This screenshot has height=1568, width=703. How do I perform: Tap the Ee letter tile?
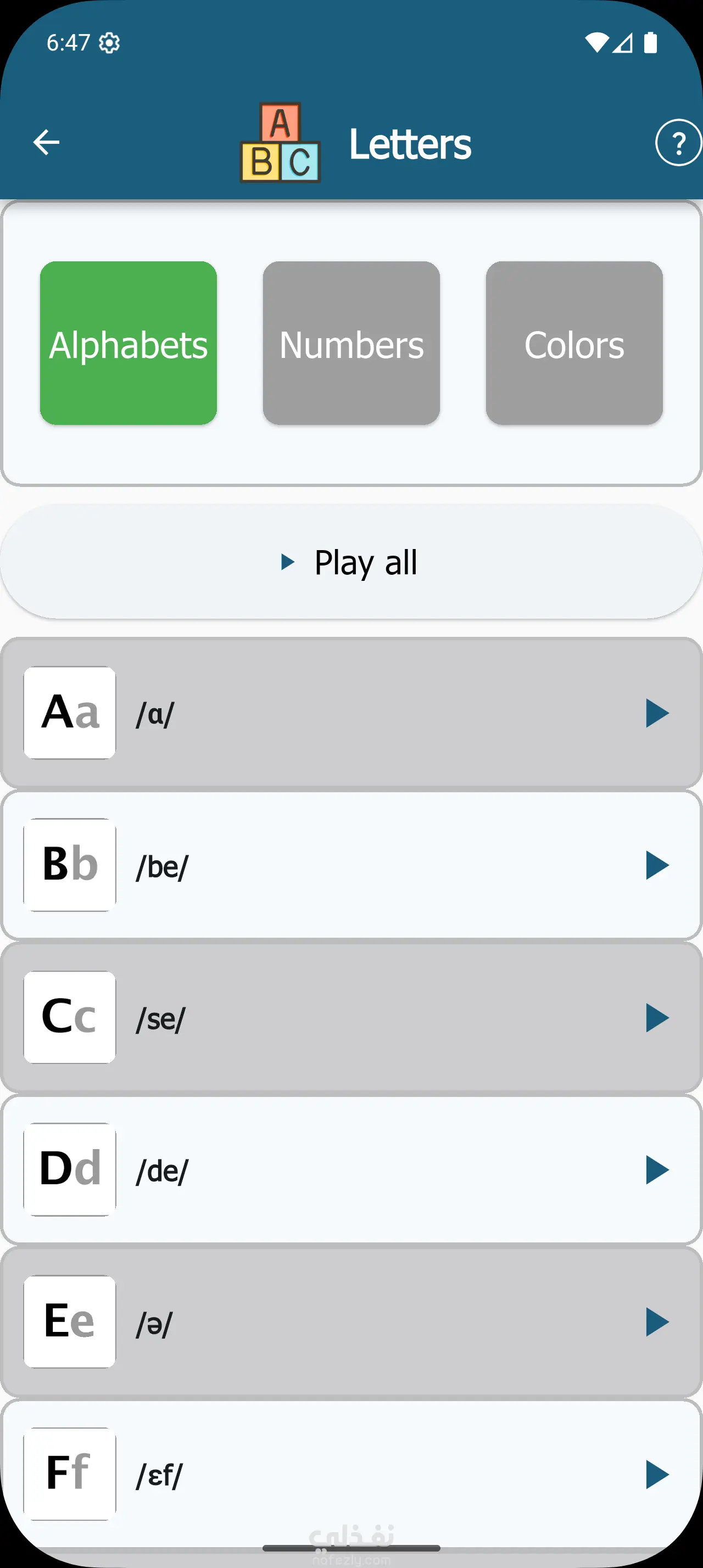[x=70, y=1322]
